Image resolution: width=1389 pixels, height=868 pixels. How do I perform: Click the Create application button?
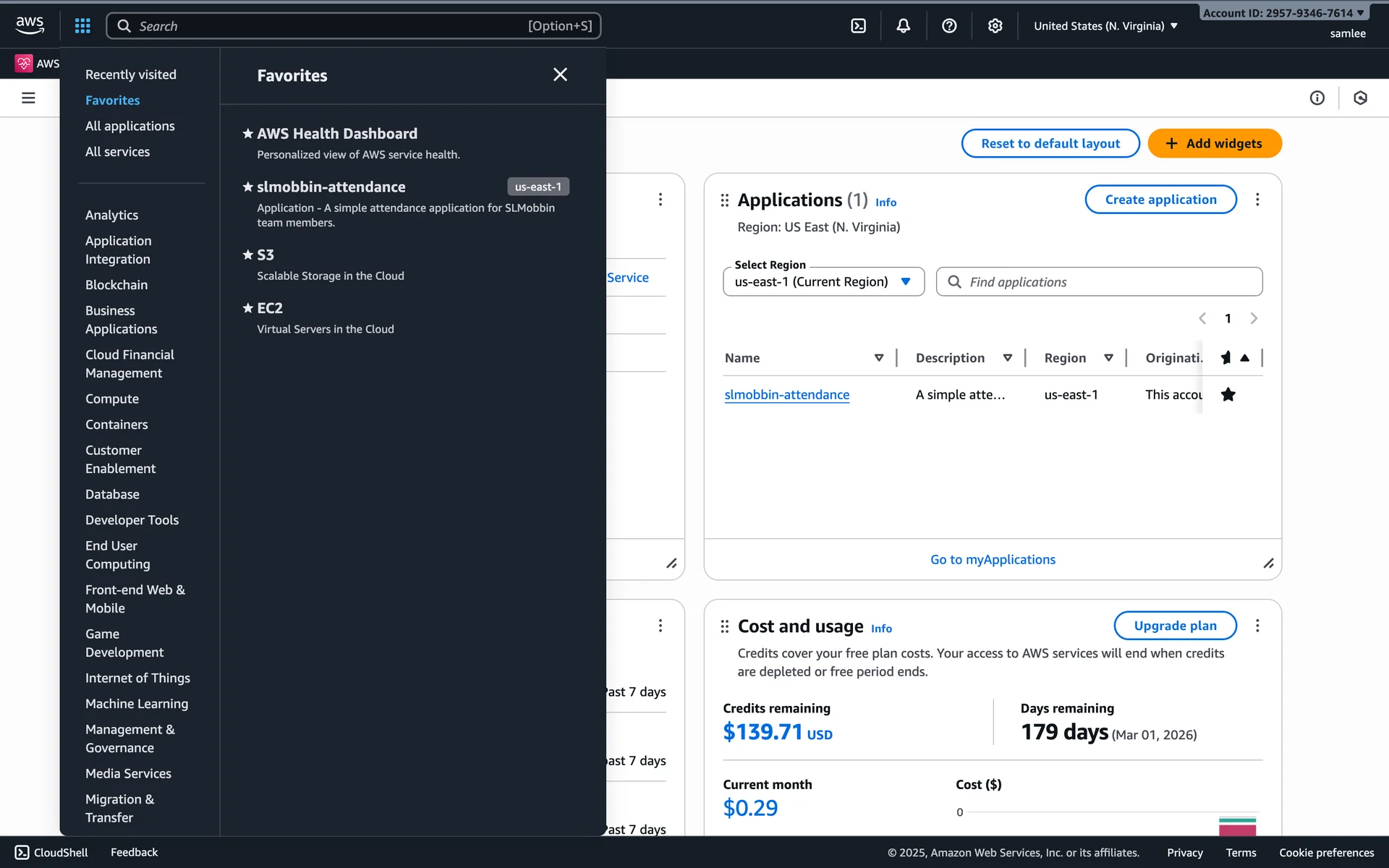(1160, 200)
